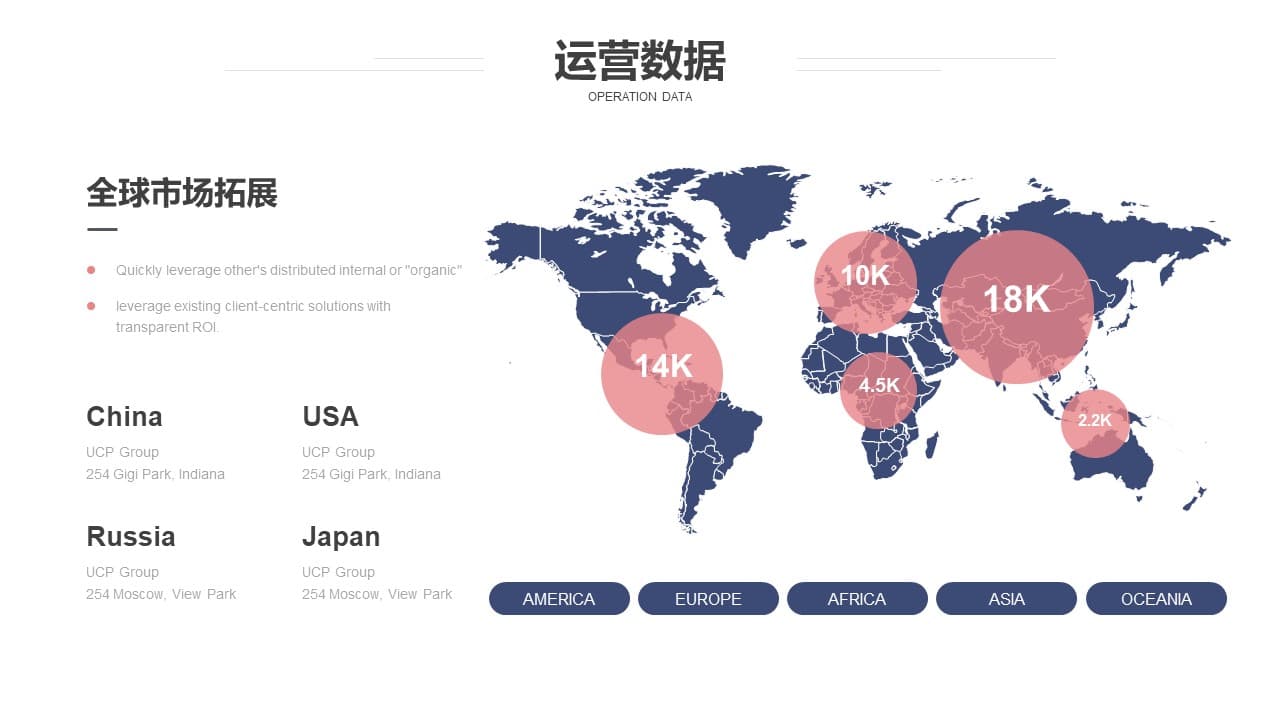Select the EUROPE pill button
This screenshot has width=1280, height=720.
coord(708,599)
